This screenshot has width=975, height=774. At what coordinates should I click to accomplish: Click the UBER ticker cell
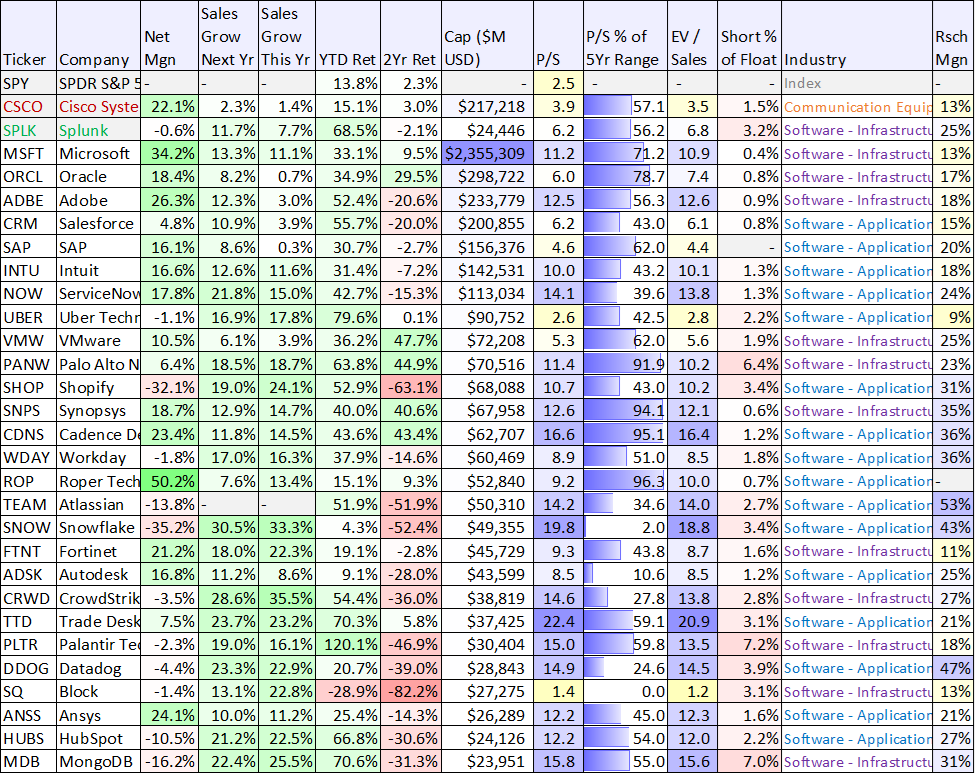[28, 317]
